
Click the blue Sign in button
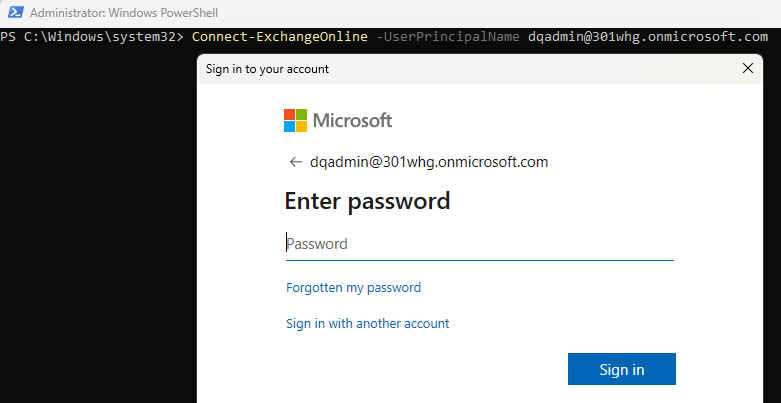[622, 369]
